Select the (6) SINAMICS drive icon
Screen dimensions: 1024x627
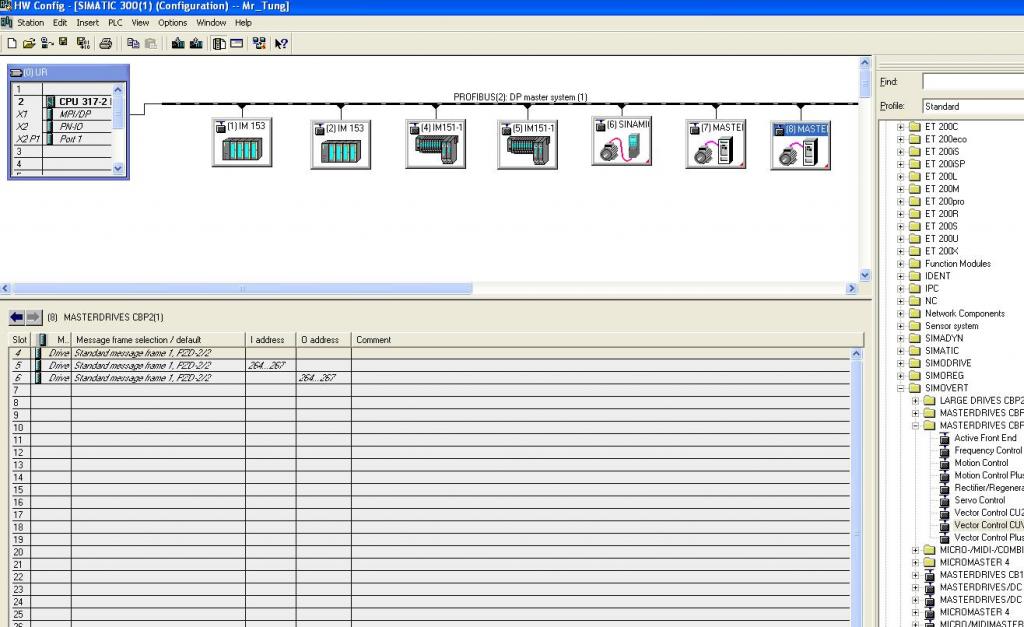(x=622, y=141)
